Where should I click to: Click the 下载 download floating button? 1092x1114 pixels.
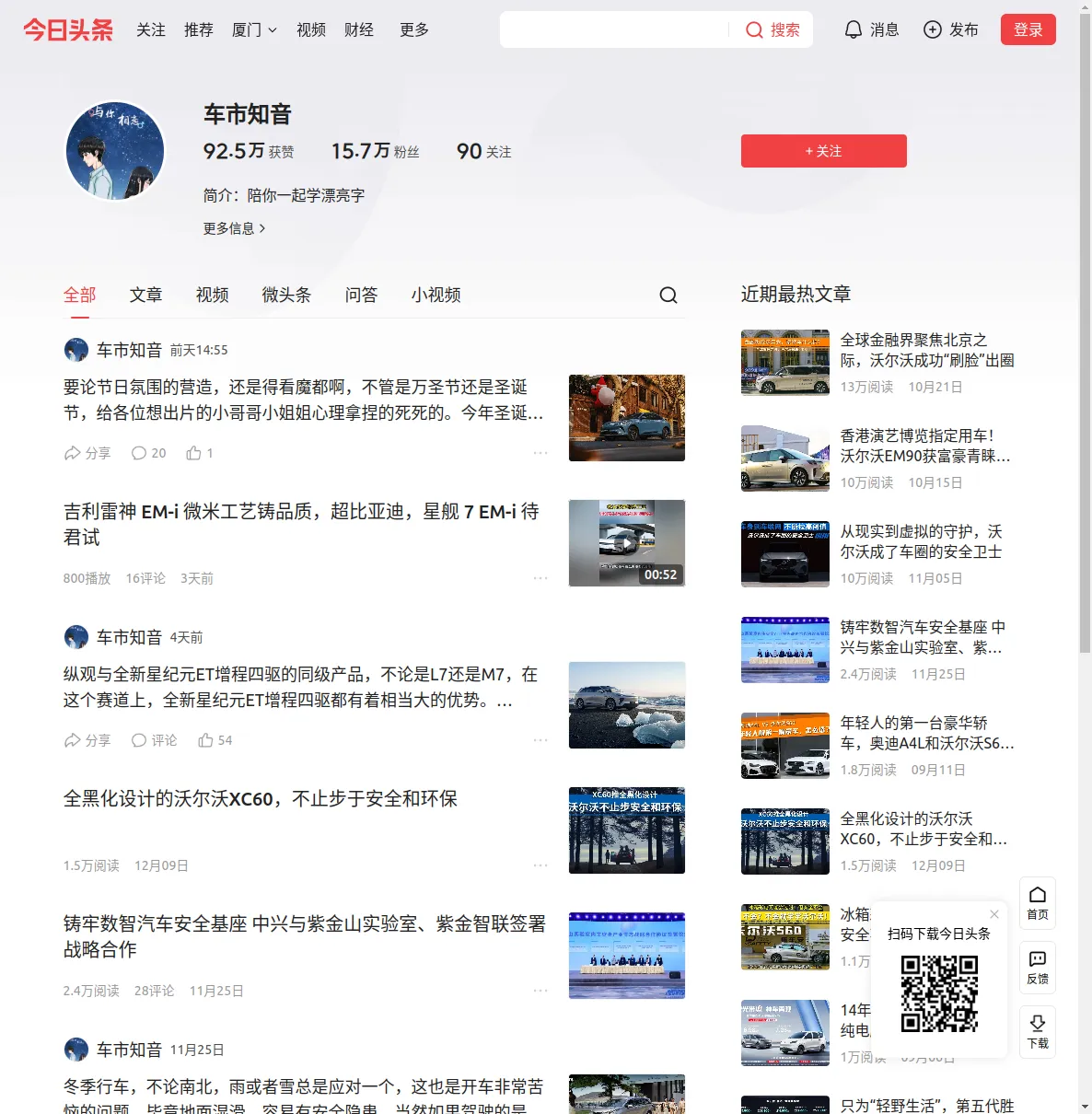(1038, 1032)
